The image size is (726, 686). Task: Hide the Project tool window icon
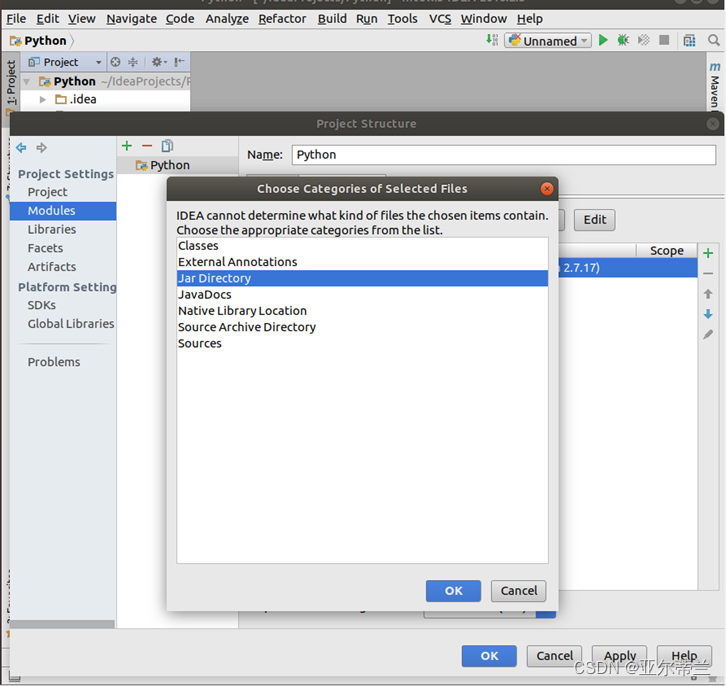click(x=179, y=62)
